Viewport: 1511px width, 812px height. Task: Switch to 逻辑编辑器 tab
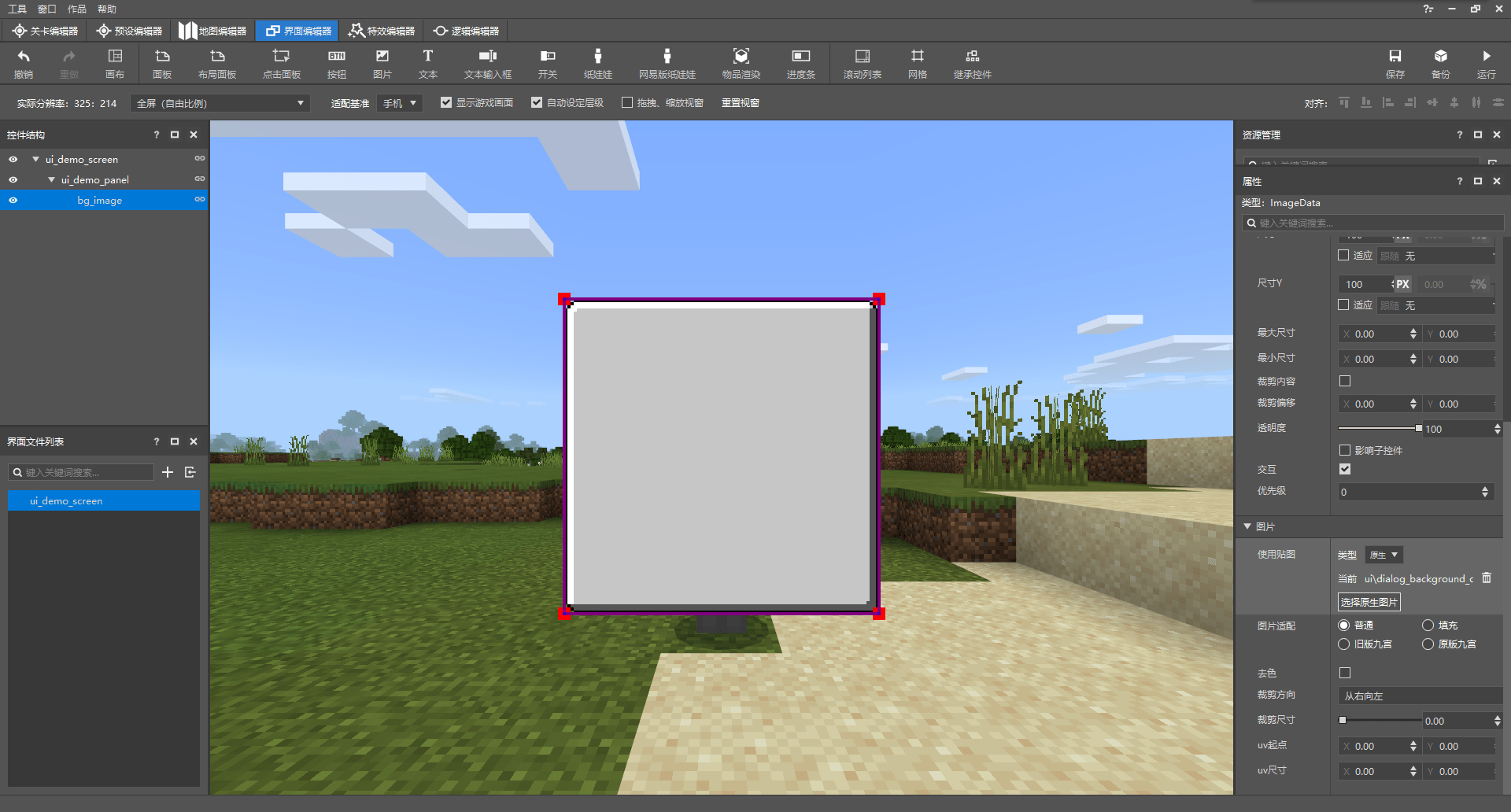(466, 31)
